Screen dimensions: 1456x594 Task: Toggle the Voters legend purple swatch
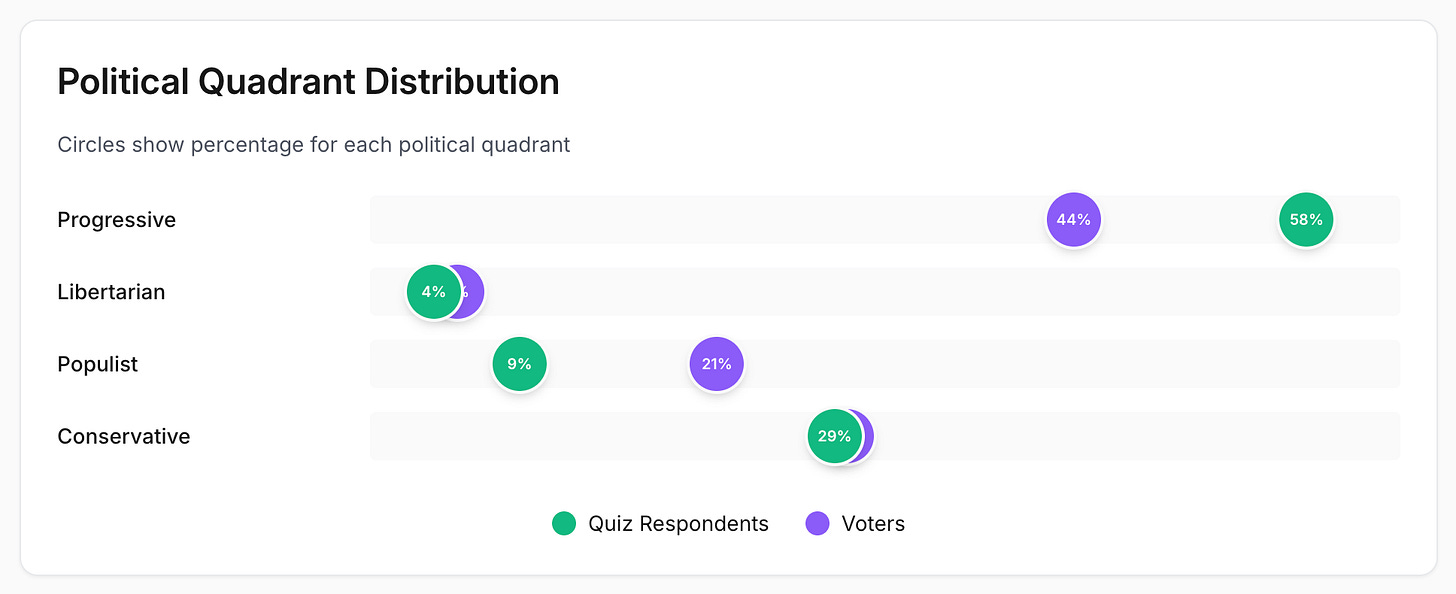click(817, 523)
